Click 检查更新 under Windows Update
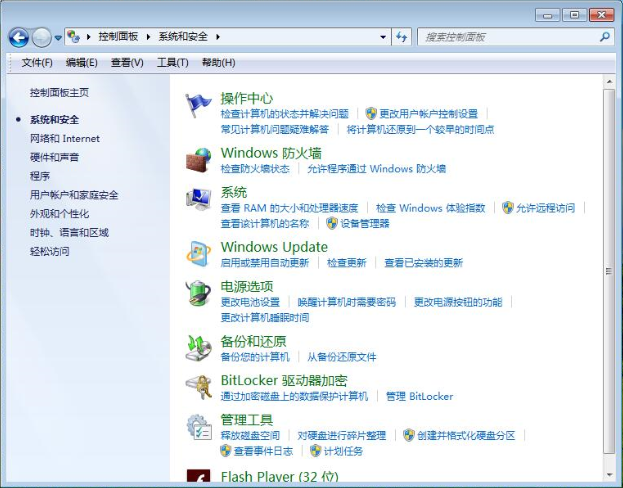This screenshot has height=488, width=623. [x=346, y=263]
